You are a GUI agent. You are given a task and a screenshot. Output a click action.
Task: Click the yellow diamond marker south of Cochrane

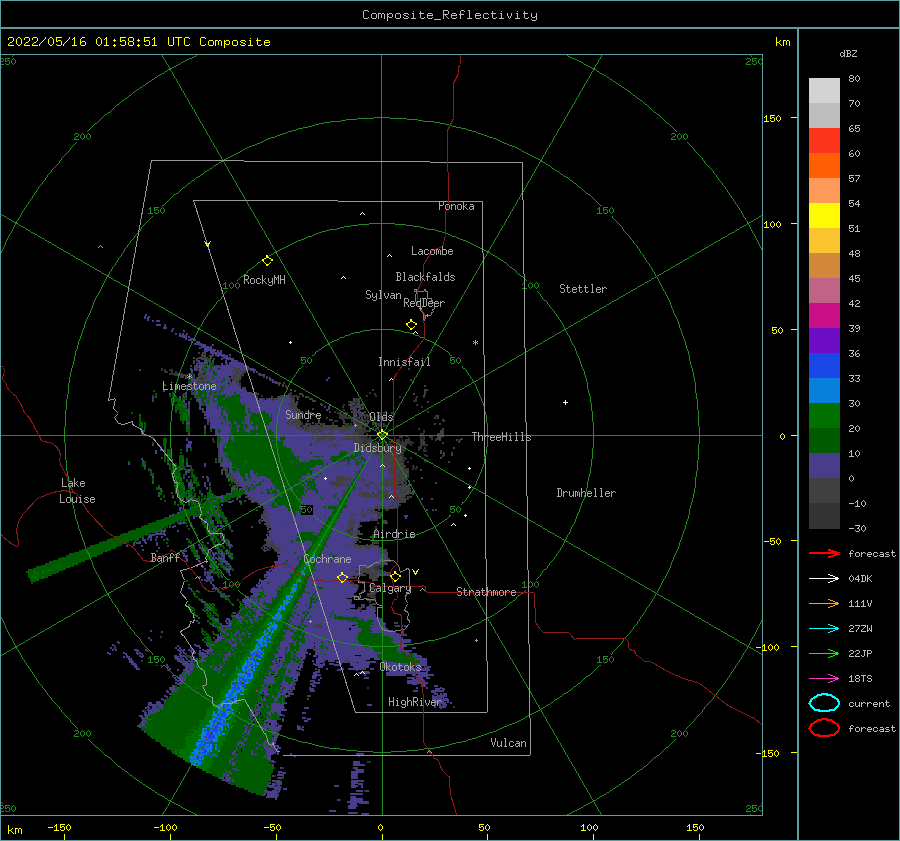pos(342,577)
